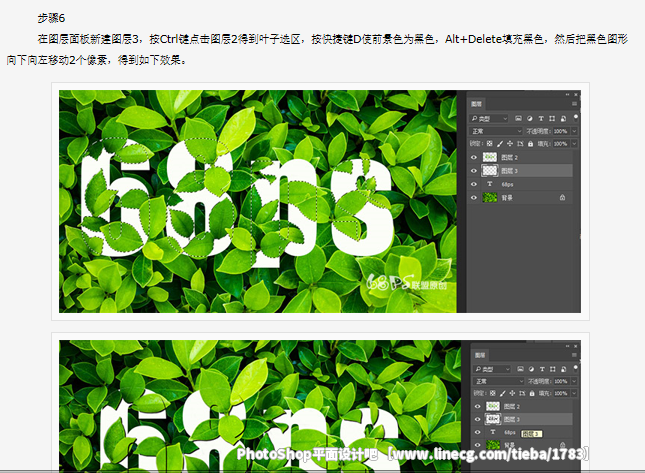Hide 图层 2 using eye icon in first screenshot
645x473 pixels.
474,158
